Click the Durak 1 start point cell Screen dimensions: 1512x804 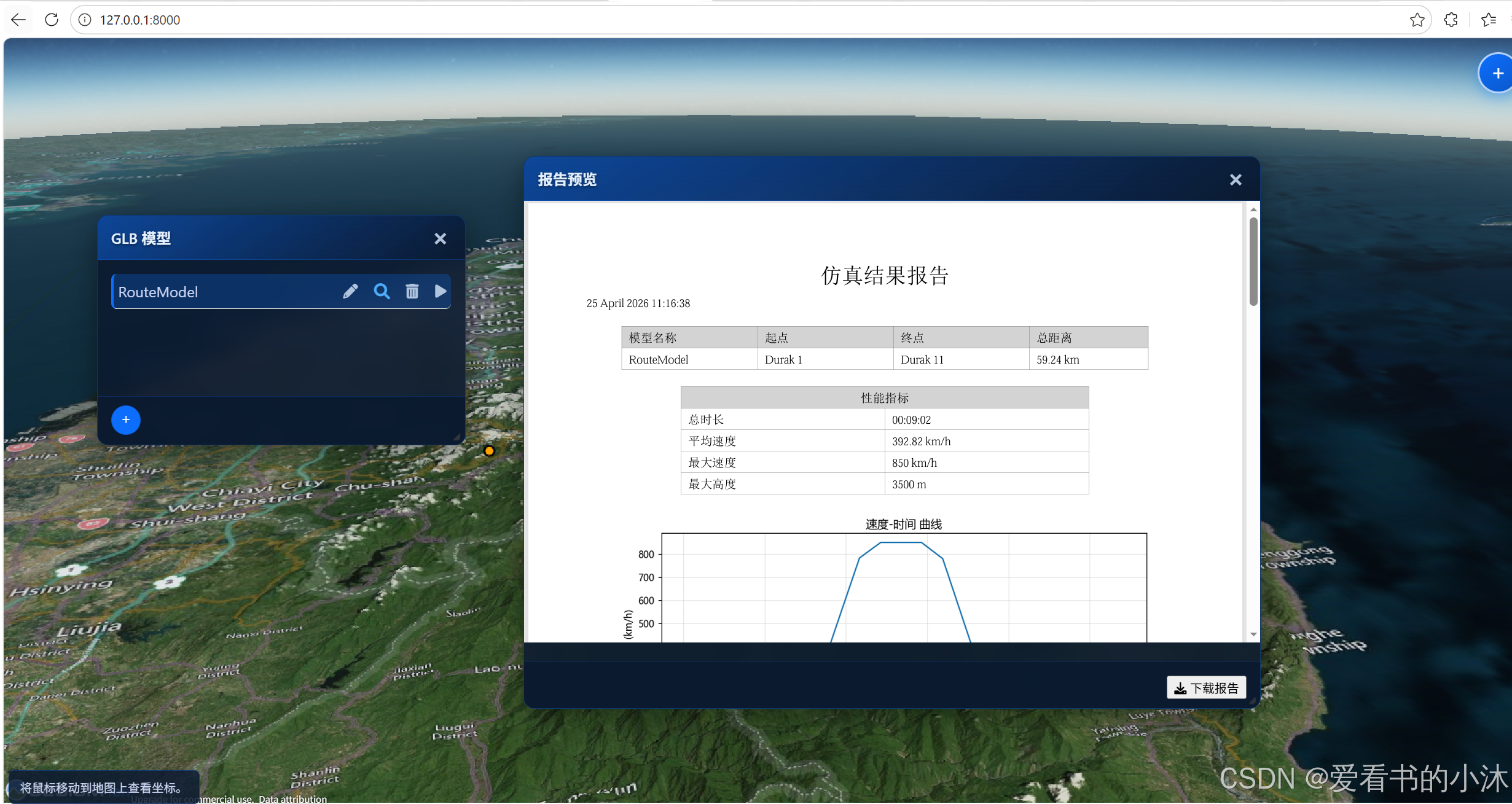[x=825, y=359]
